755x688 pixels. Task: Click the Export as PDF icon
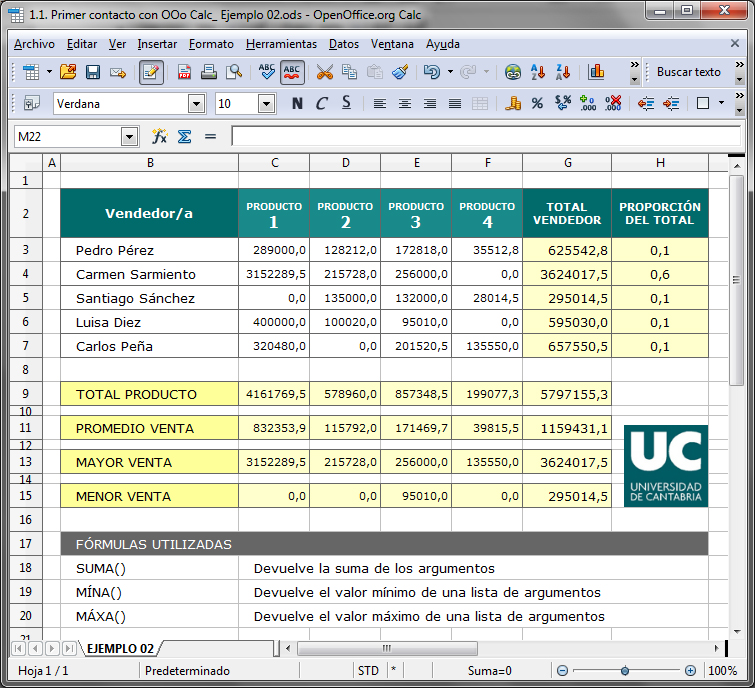185,72
